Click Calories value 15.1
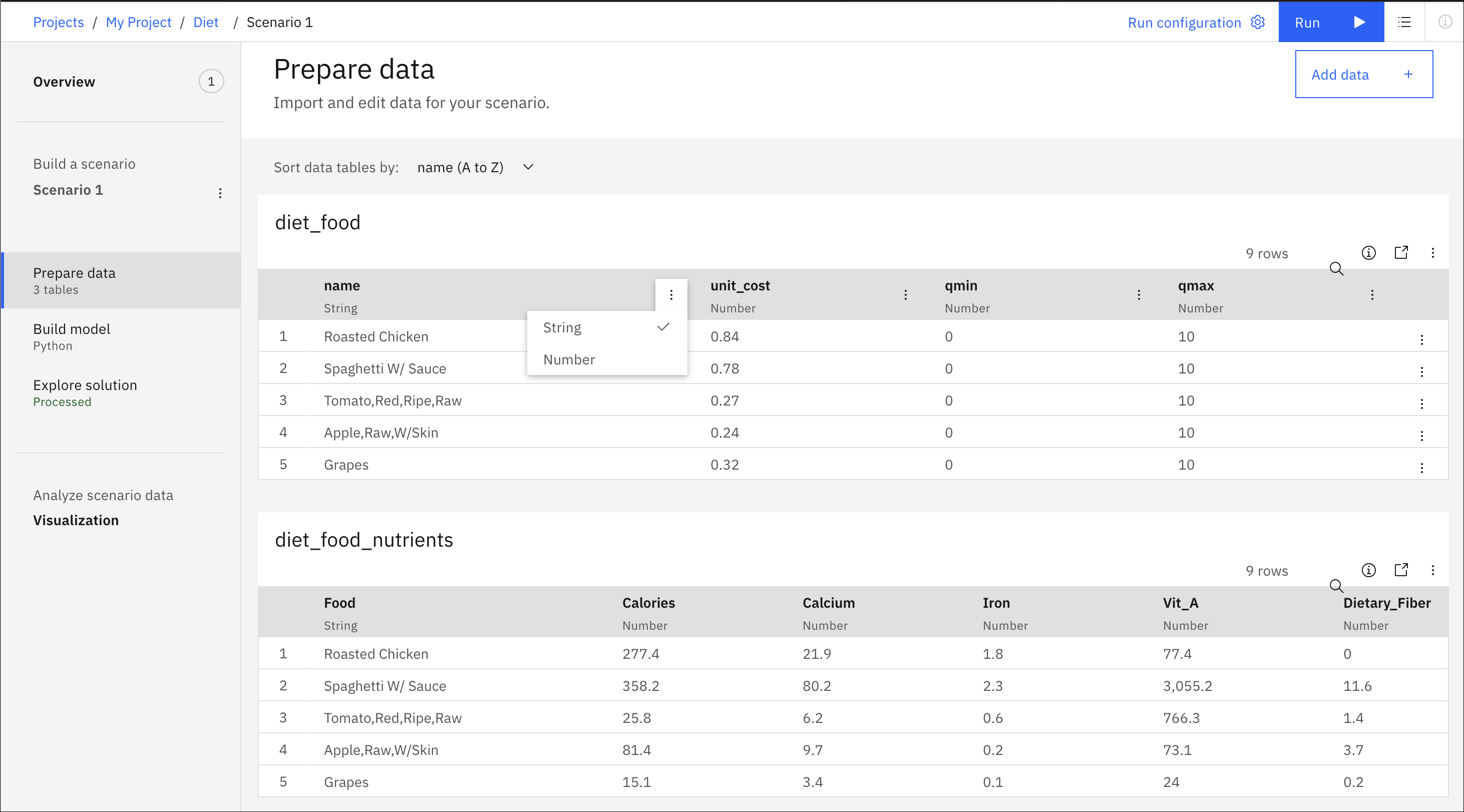 pyautogui.click(x=636, y=781)
